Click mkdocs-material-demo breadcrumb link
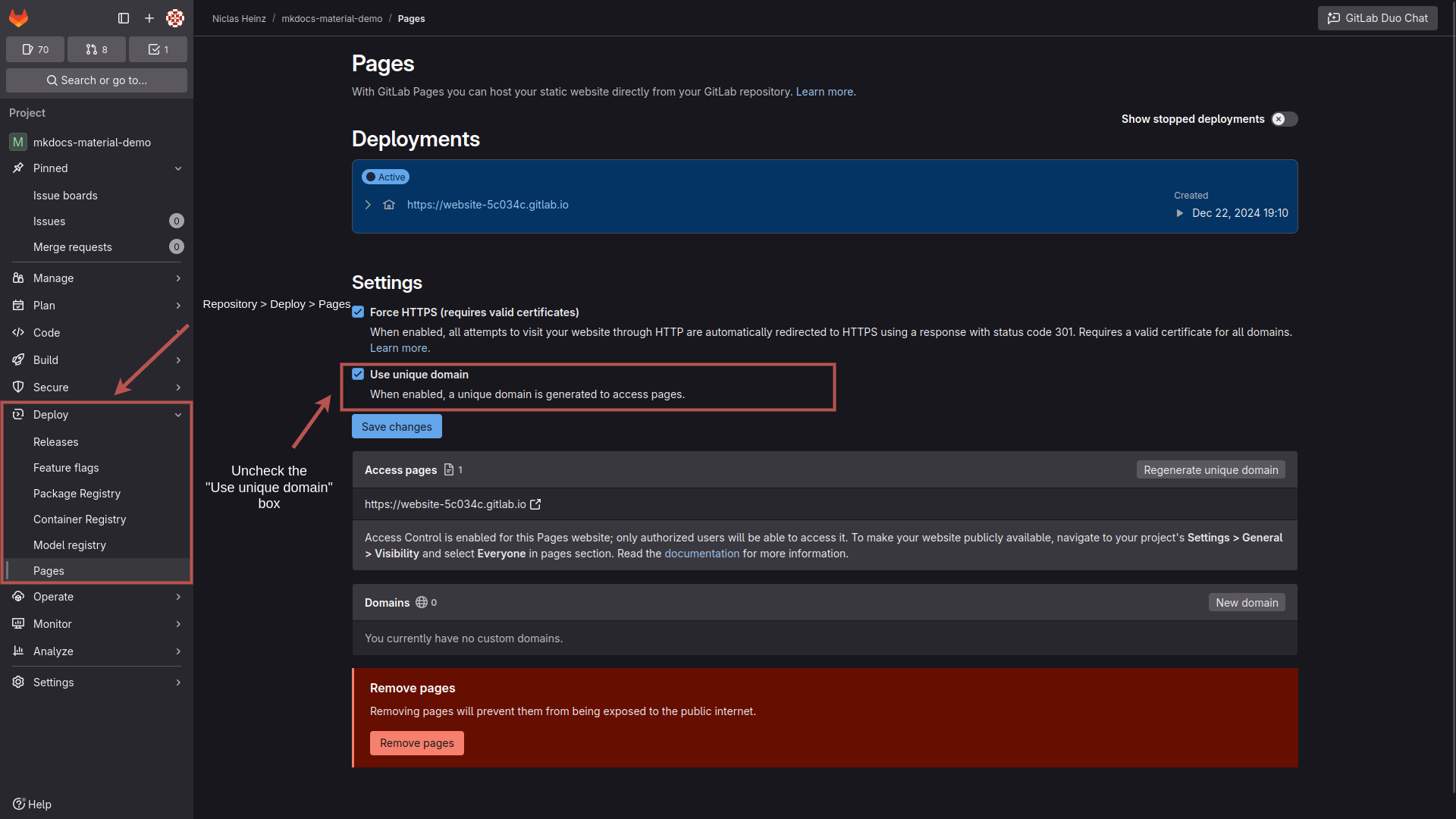This screenshot has width=1456, height=819. (332, 19)
